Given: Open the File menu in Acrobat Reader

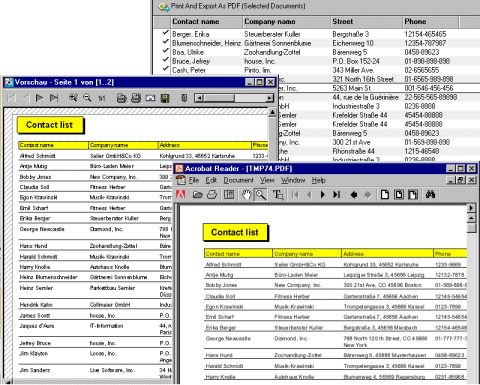Looking at the screenshot, I should tap(194, 180).
